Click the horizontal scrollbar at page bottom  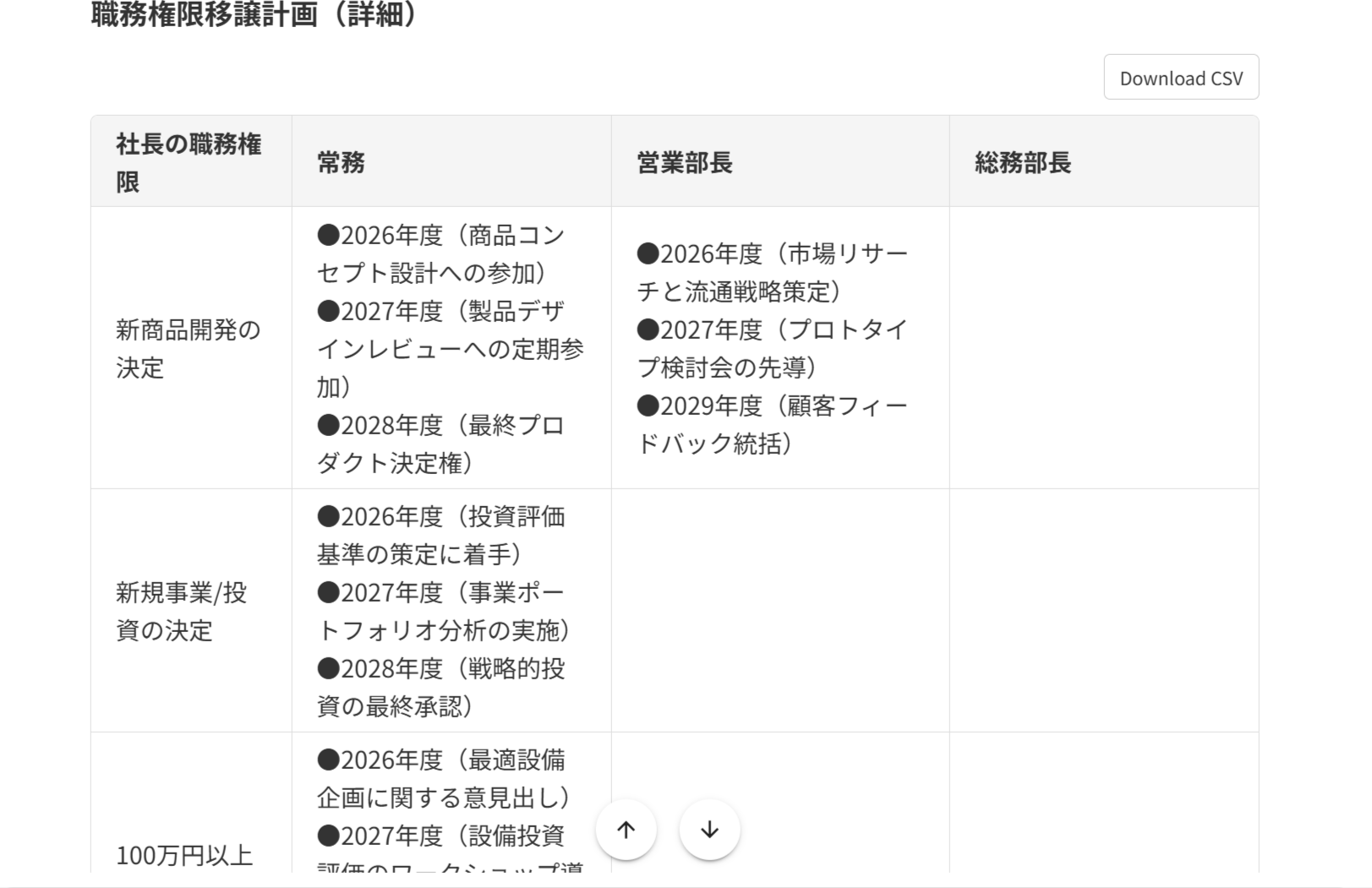(x=676, y=882)
